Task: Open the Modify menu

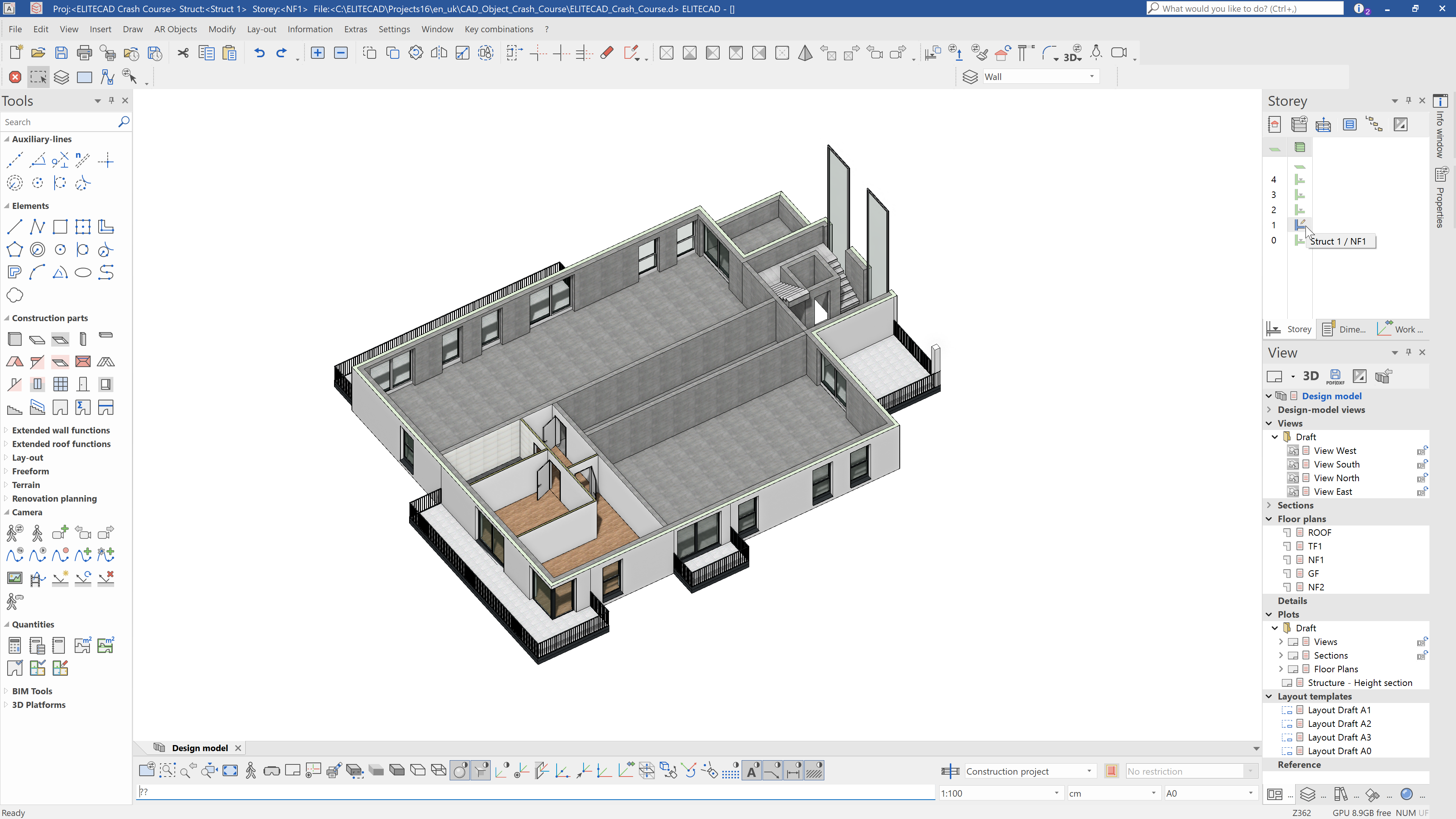Action: point(221,30)
